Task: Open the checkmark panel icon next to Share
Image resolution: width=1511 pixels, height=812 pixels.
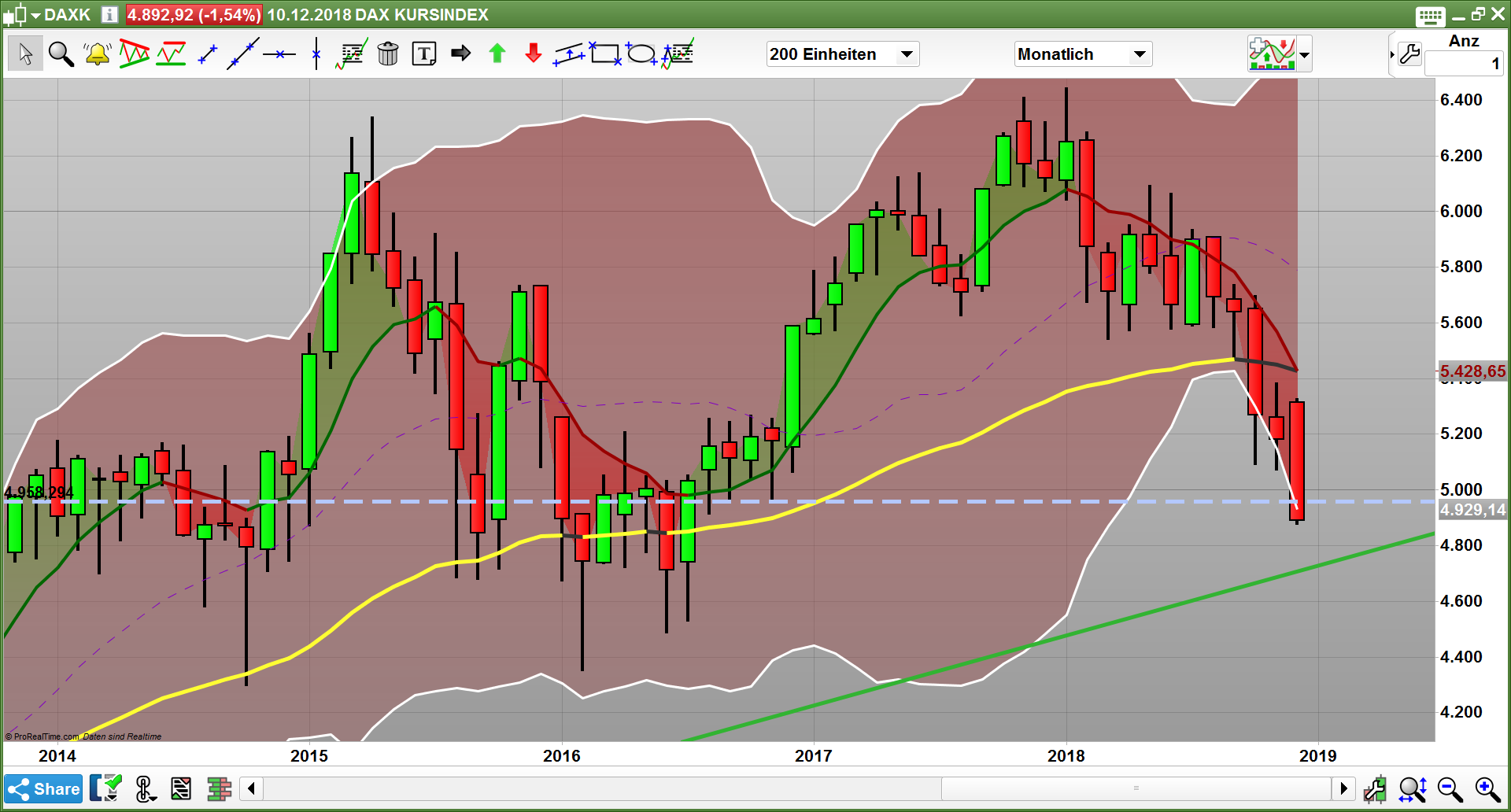Action: click(x=105, y=788)
